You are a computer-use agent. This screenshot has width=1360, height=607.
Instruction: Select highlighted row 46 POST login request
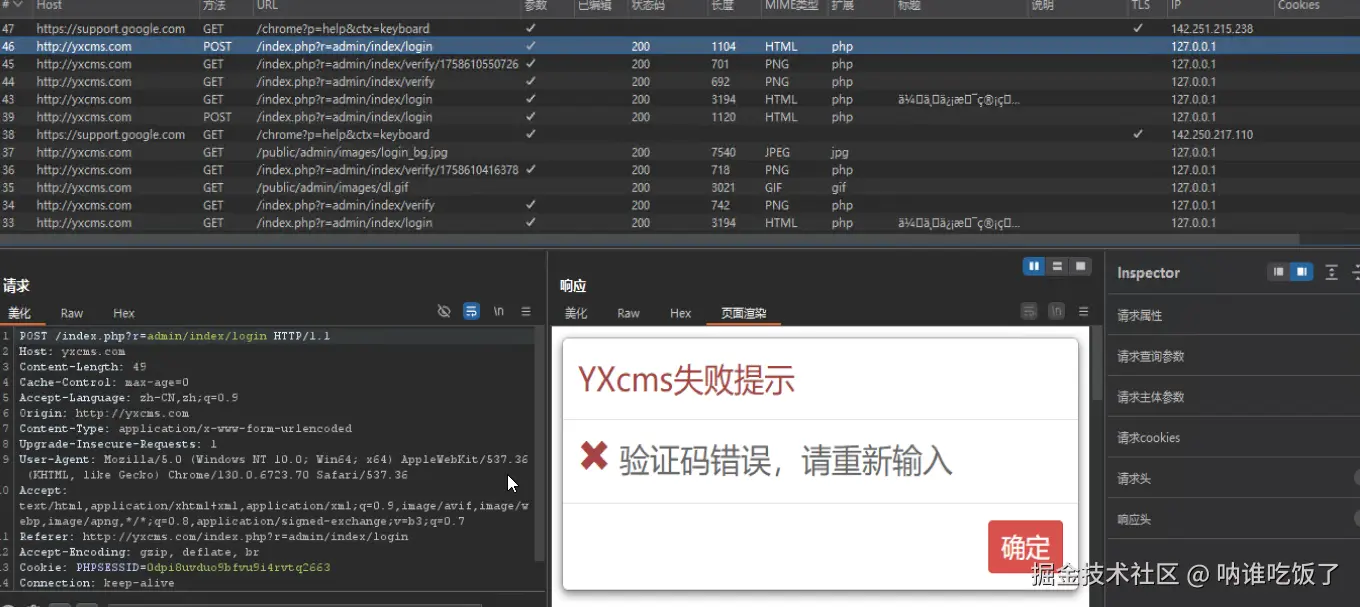point(680,46)
